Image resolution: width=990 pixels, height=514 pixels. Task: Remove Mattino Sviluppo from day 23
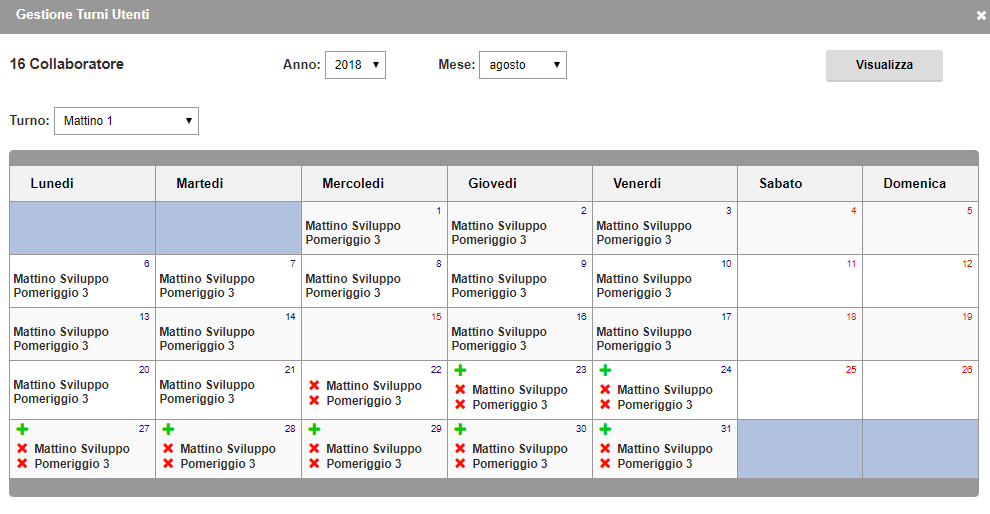[460, 389]
